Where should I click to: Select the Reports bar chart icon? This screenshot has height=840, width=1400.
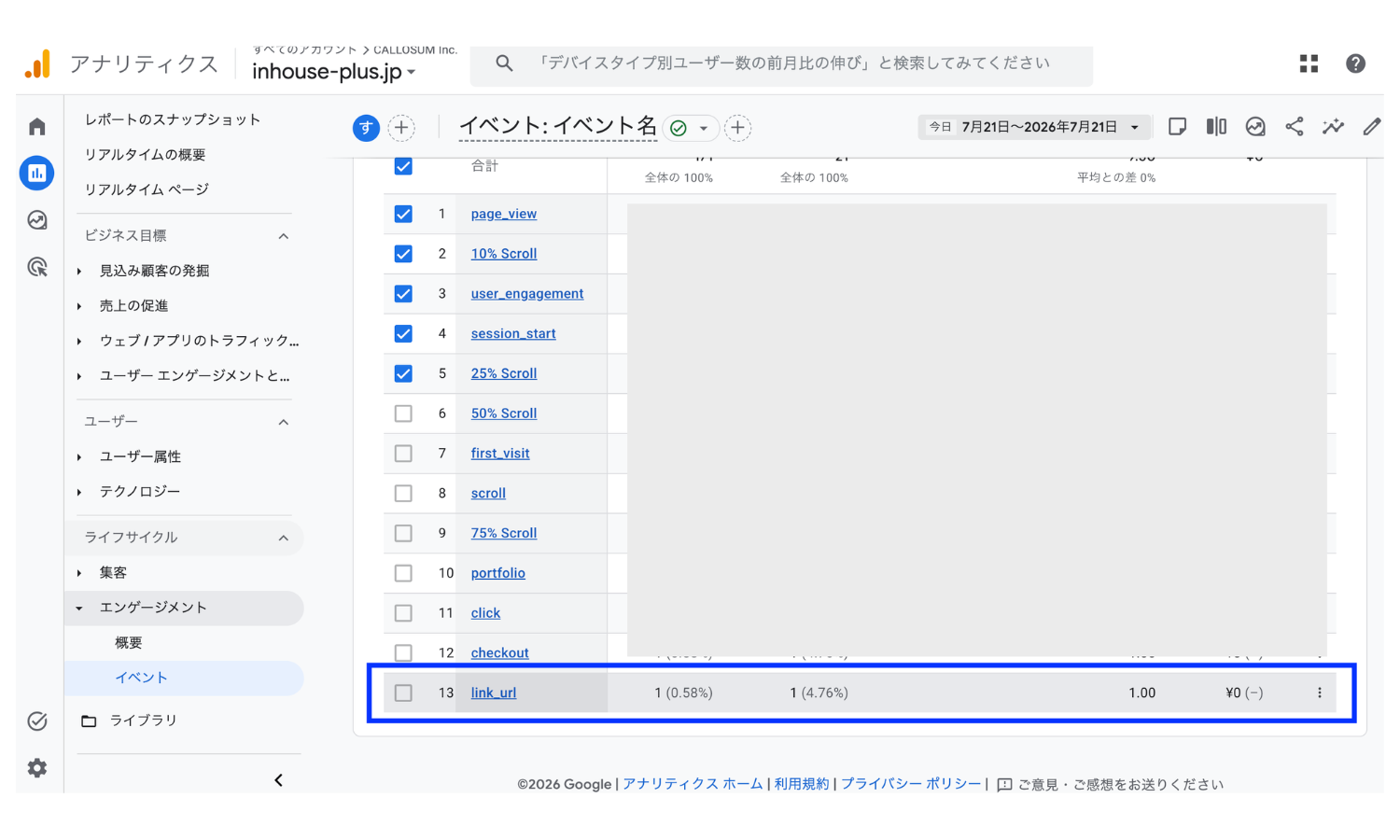pyautogui.click(x=37, y=173)
